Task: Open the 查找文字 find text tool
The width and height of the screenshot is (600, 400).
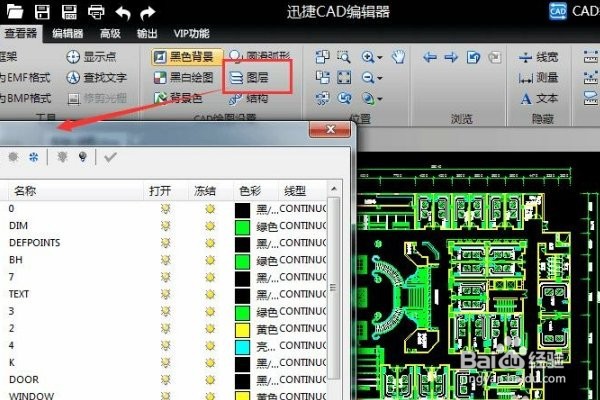Action: 96,78
